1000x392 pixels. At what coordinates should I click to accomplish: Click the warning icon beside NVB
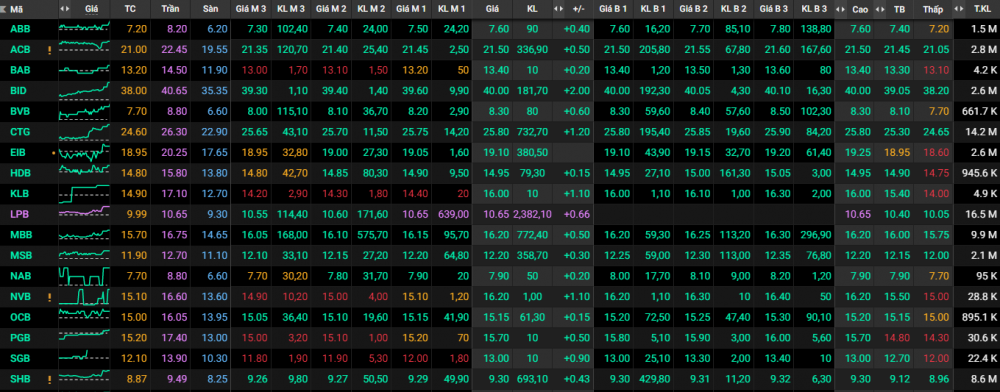(x=49, y=297)
